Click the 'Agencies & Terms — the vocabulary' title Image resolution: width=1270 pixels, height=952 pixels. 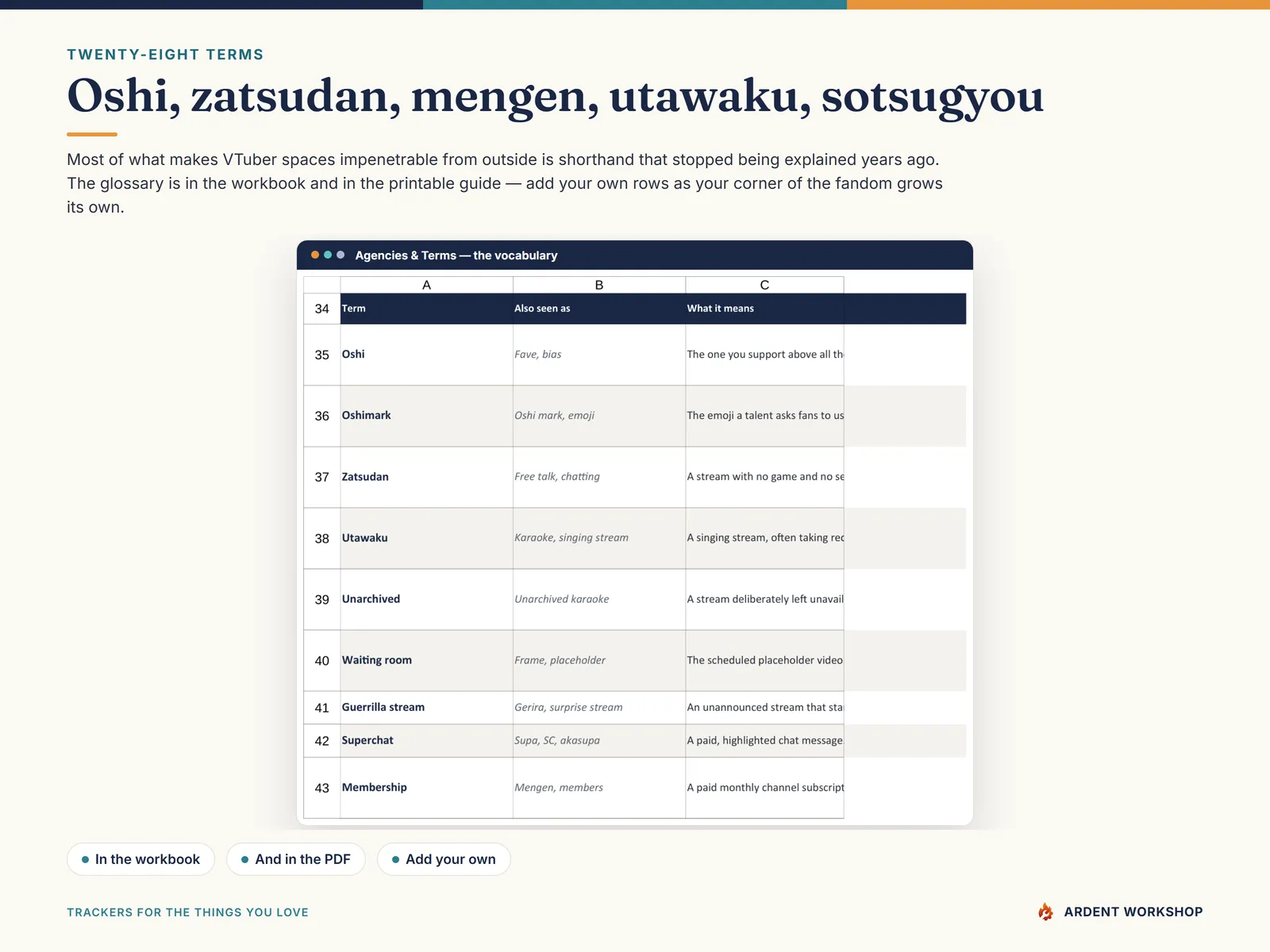tap(456, 255)
